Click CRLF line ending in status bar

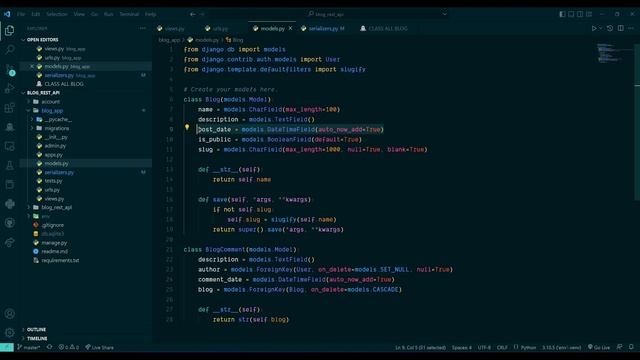(502, 347)
